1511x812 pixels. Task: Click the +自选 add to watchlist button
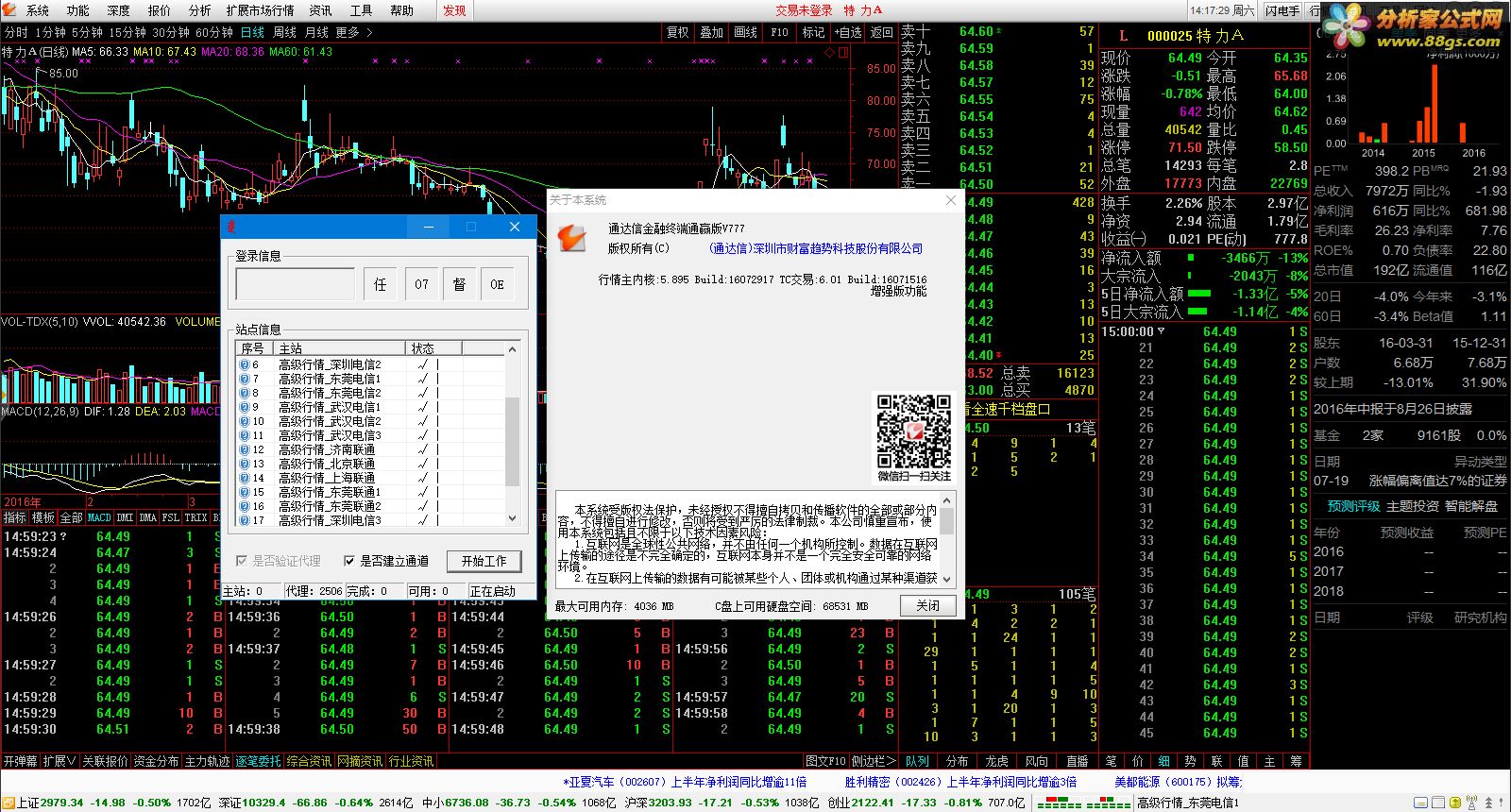pyautogui.click(x=847, y=32)
